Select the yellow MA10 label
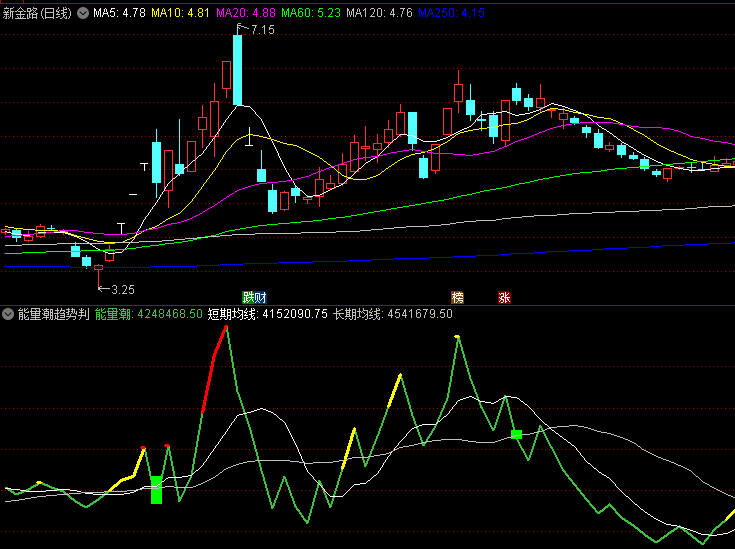 184,12
